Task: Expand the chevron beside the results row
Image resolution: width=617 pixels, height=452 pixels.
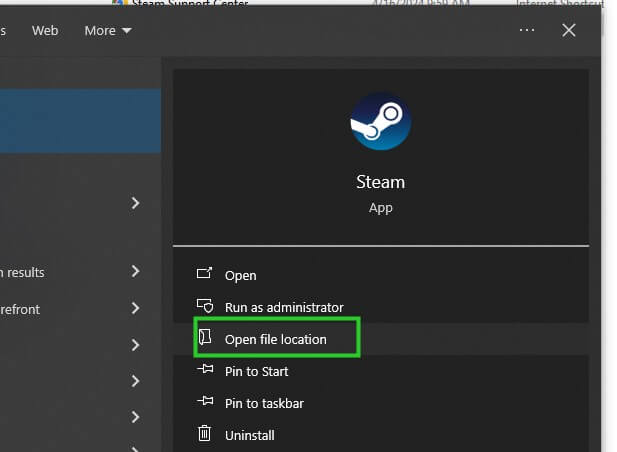Action: coord(135,272)
